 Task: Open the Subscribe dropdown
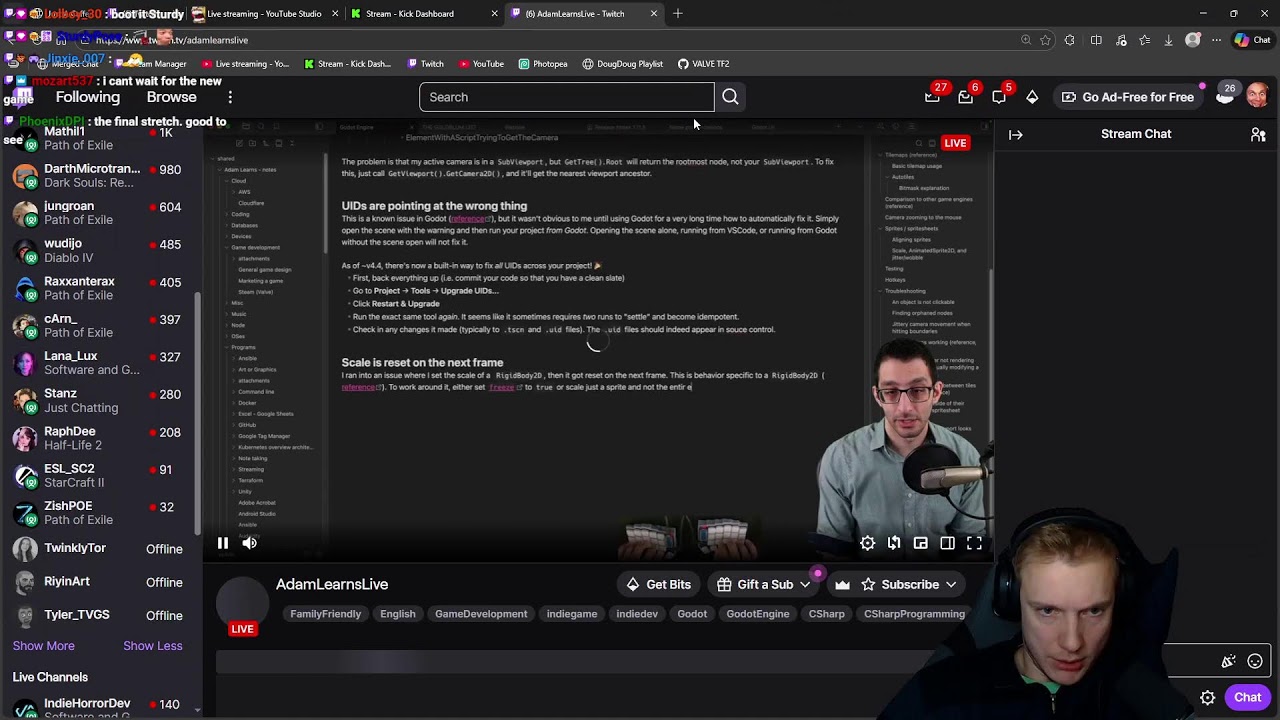(909, 584)
